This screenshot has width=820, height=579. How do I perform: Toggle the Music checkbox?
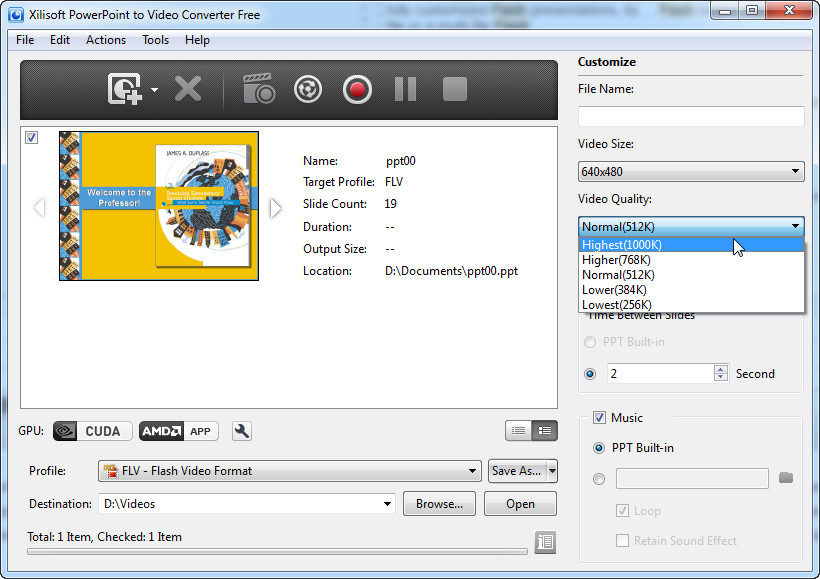click(x=599, y=417)
